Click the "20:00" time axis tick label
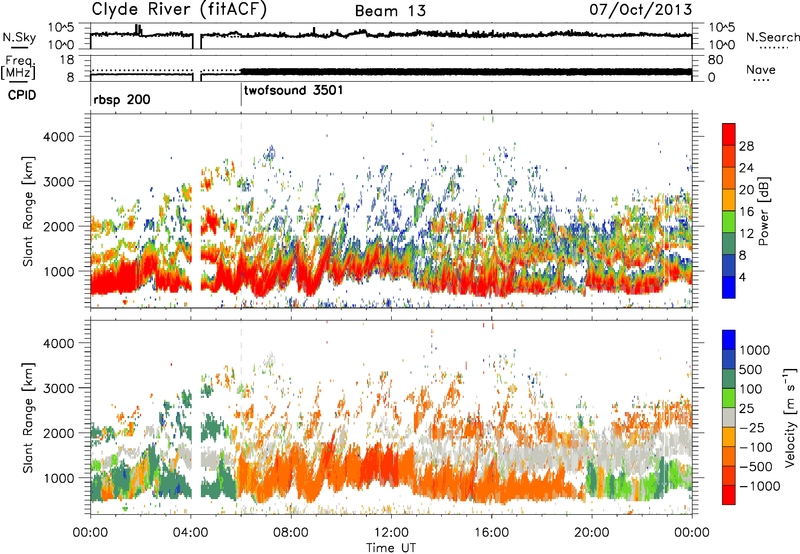This screenshot has width=800, height=554. [591, 533]
